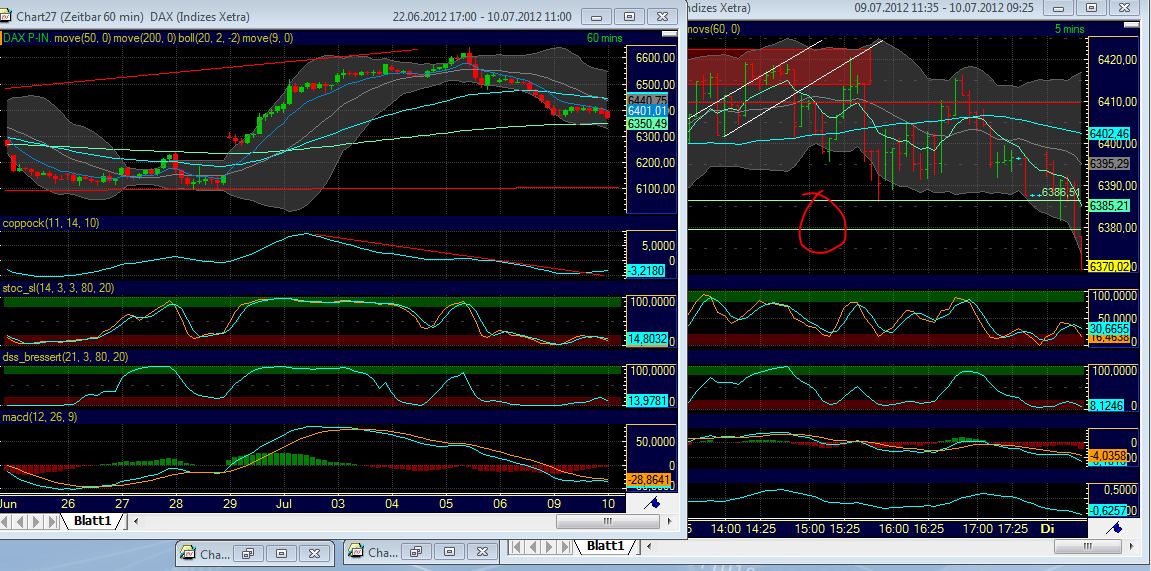Click the 6386,51 marker label on chart

tap(1061, 192)
